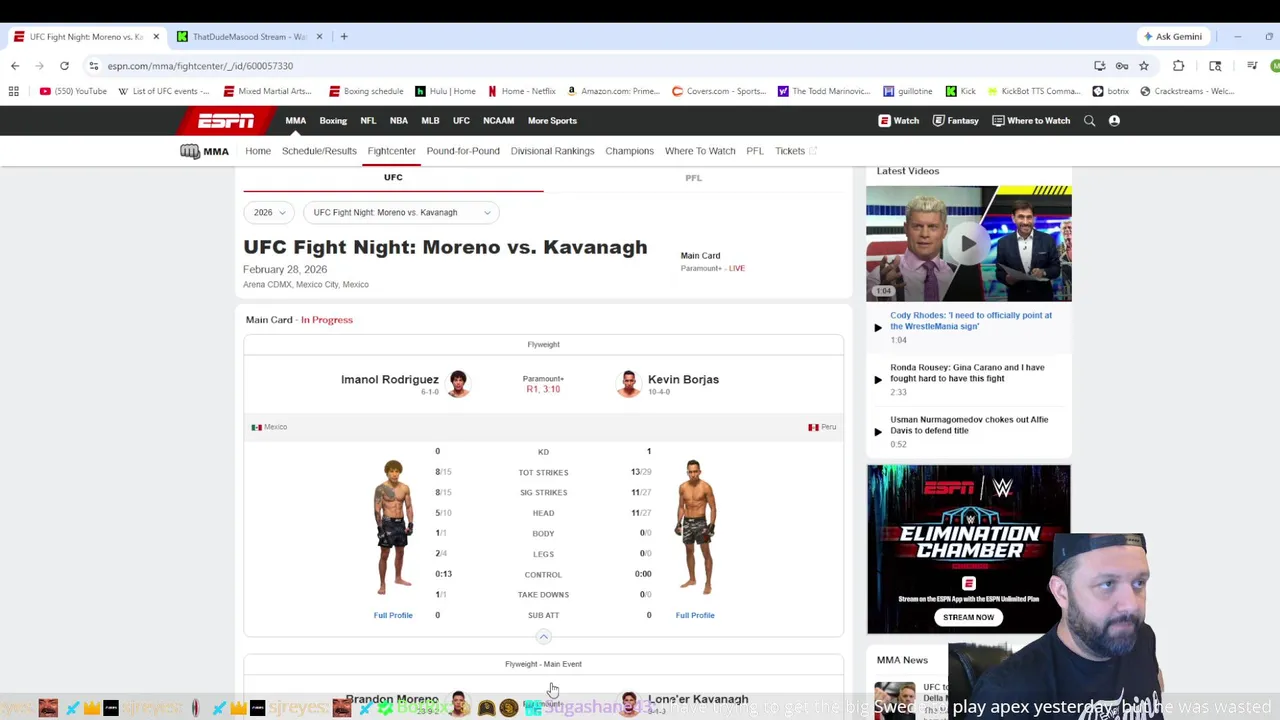
Task: Open Covers.com Sports bookmark
Action: pyautogui.click(x=718, y=91)
